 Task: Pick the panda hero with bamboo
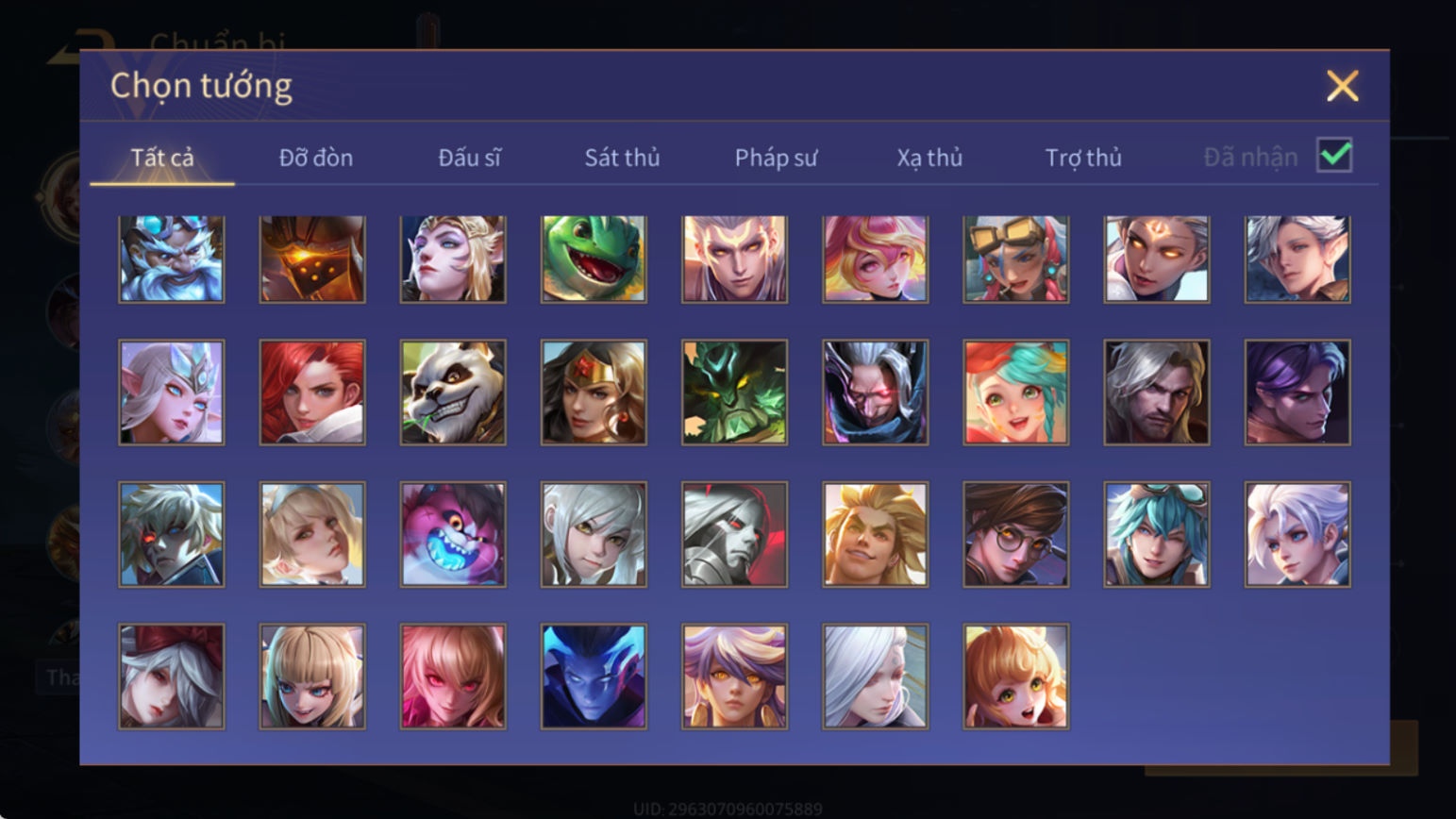(x=453, y=393)
